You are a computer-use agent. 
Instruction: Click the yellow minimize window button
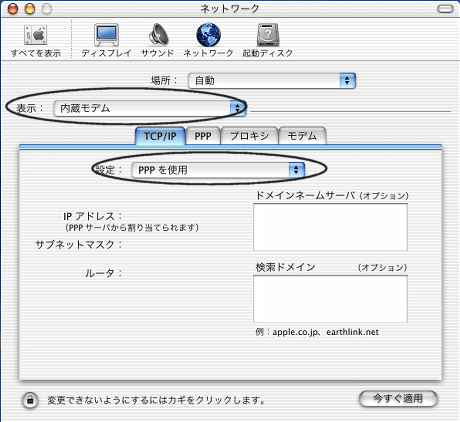click(30, 9)
